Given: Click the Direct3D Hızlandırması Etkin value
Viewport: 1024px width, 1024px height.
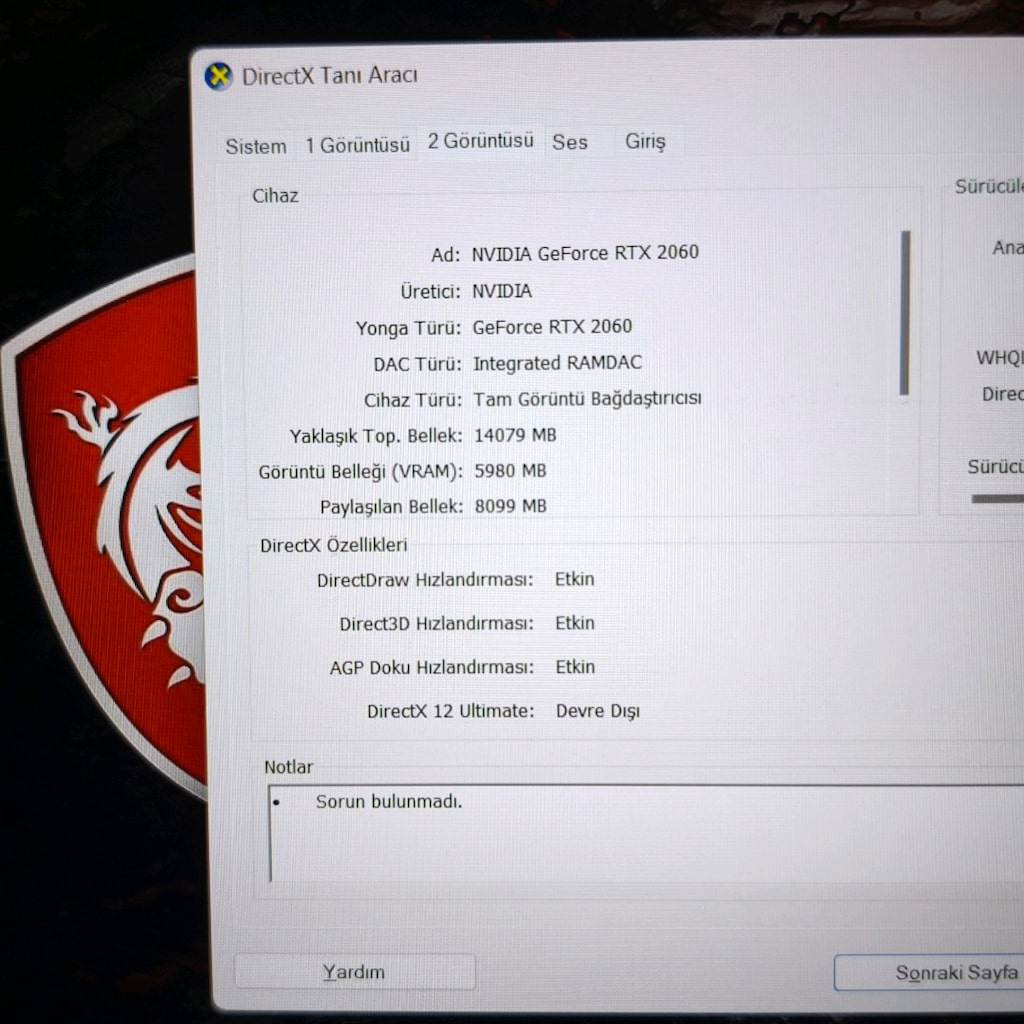Looking at the screenshot, I should click(575, 623).
